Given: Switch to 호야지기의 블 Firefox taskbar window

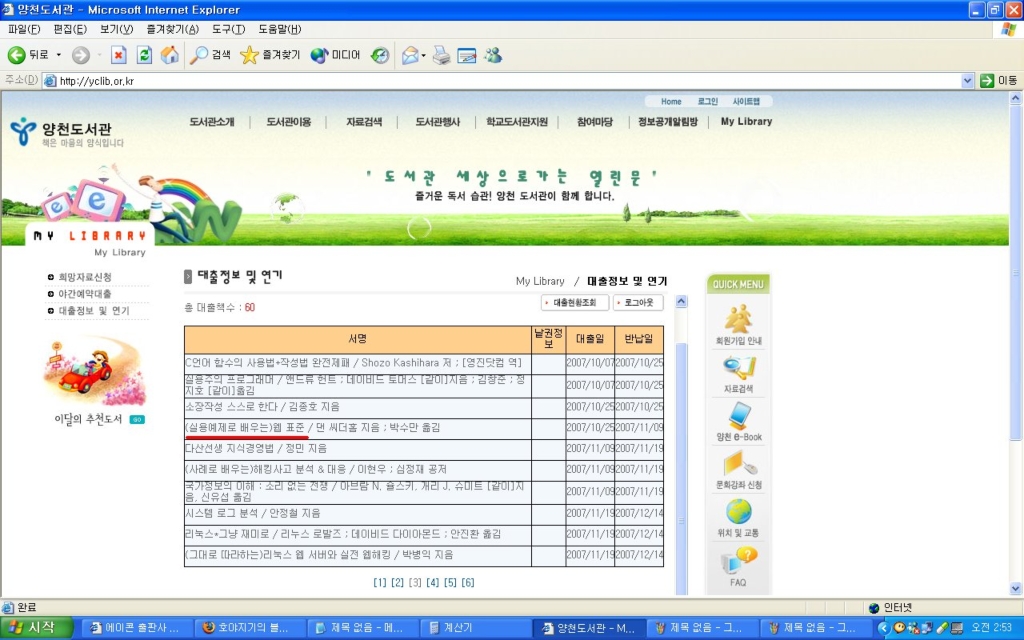Looking at the screenshot, I should pyautogui.click(x=251, y=628).
